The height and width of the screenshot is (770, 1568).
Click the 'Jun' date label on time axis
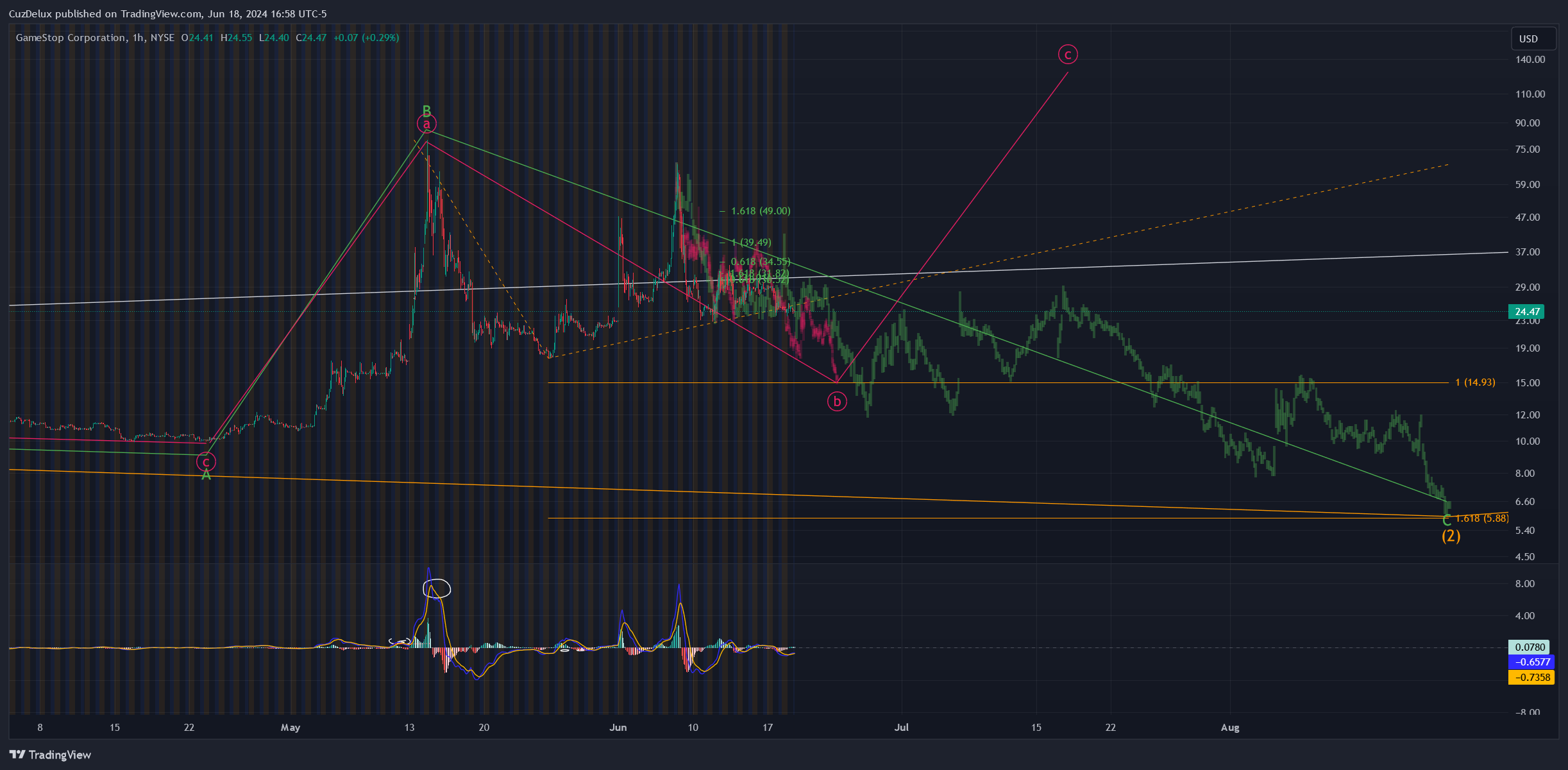[618, 727]
